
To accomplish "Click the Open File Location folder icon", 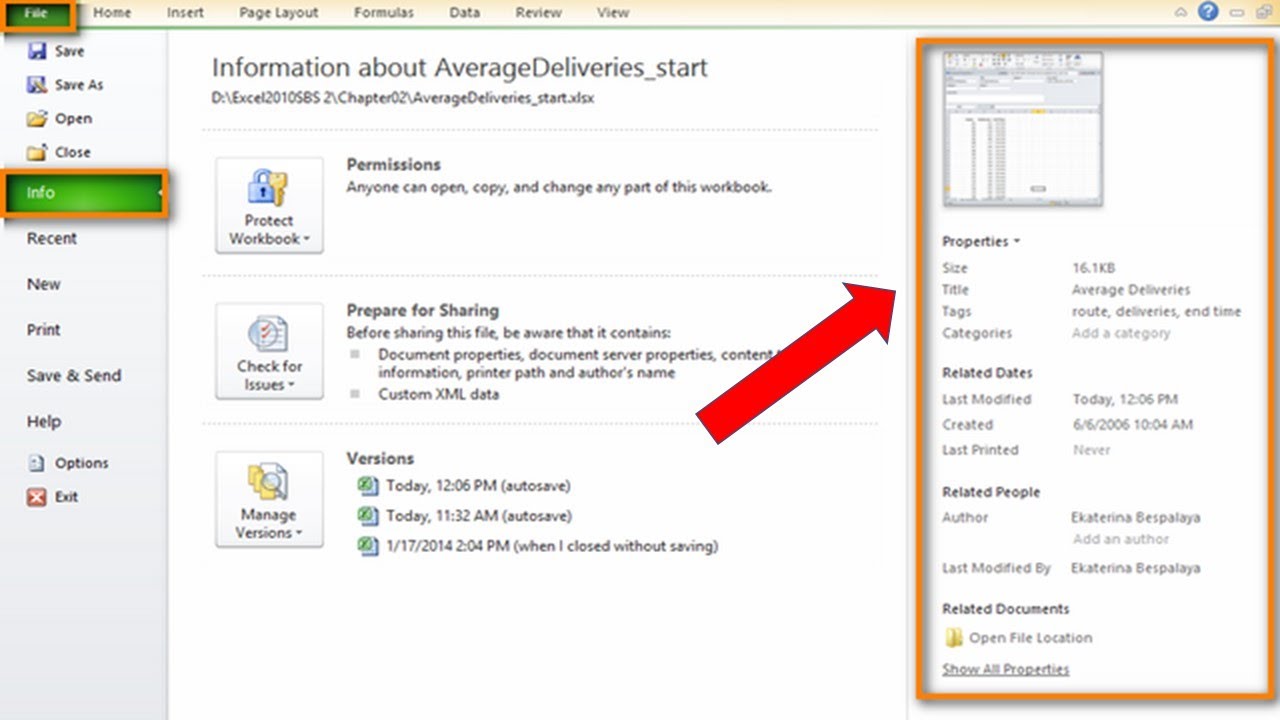I will pyautogui.click(x=954, y=638).
